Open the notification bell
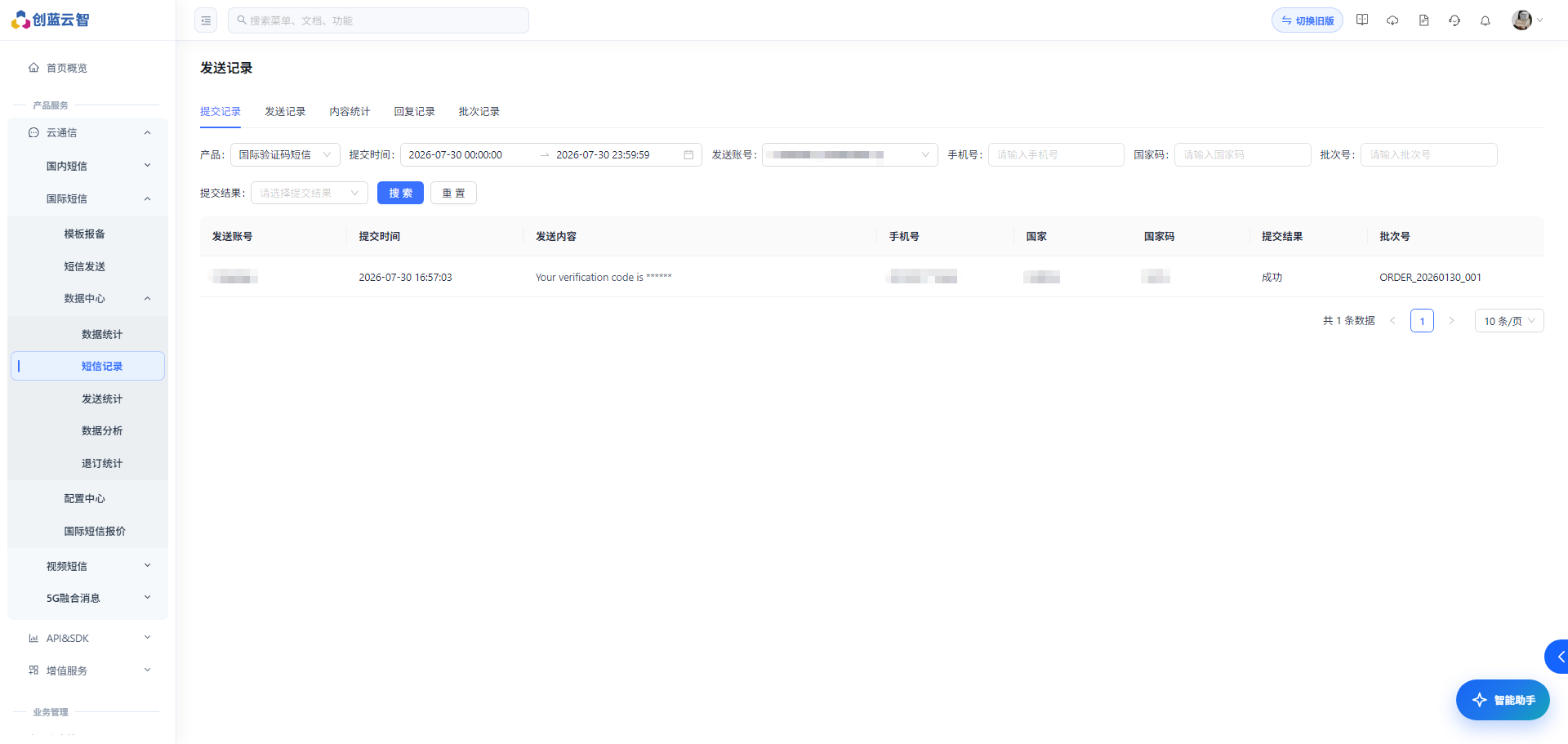The height and width of the screenshot is (744, 1568). (1486, 20)
